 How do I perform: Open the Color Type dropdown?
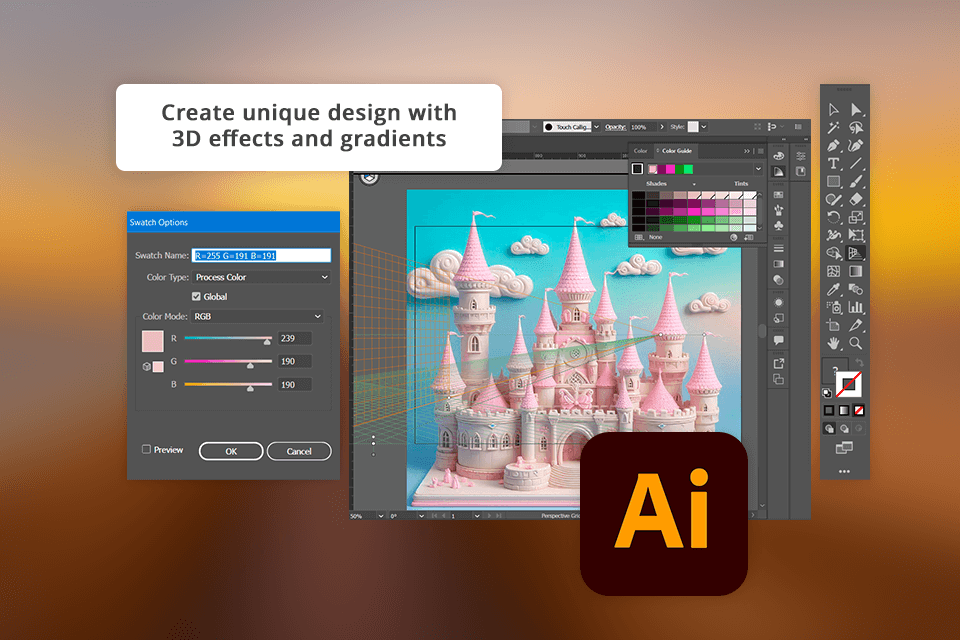(261, 277)
